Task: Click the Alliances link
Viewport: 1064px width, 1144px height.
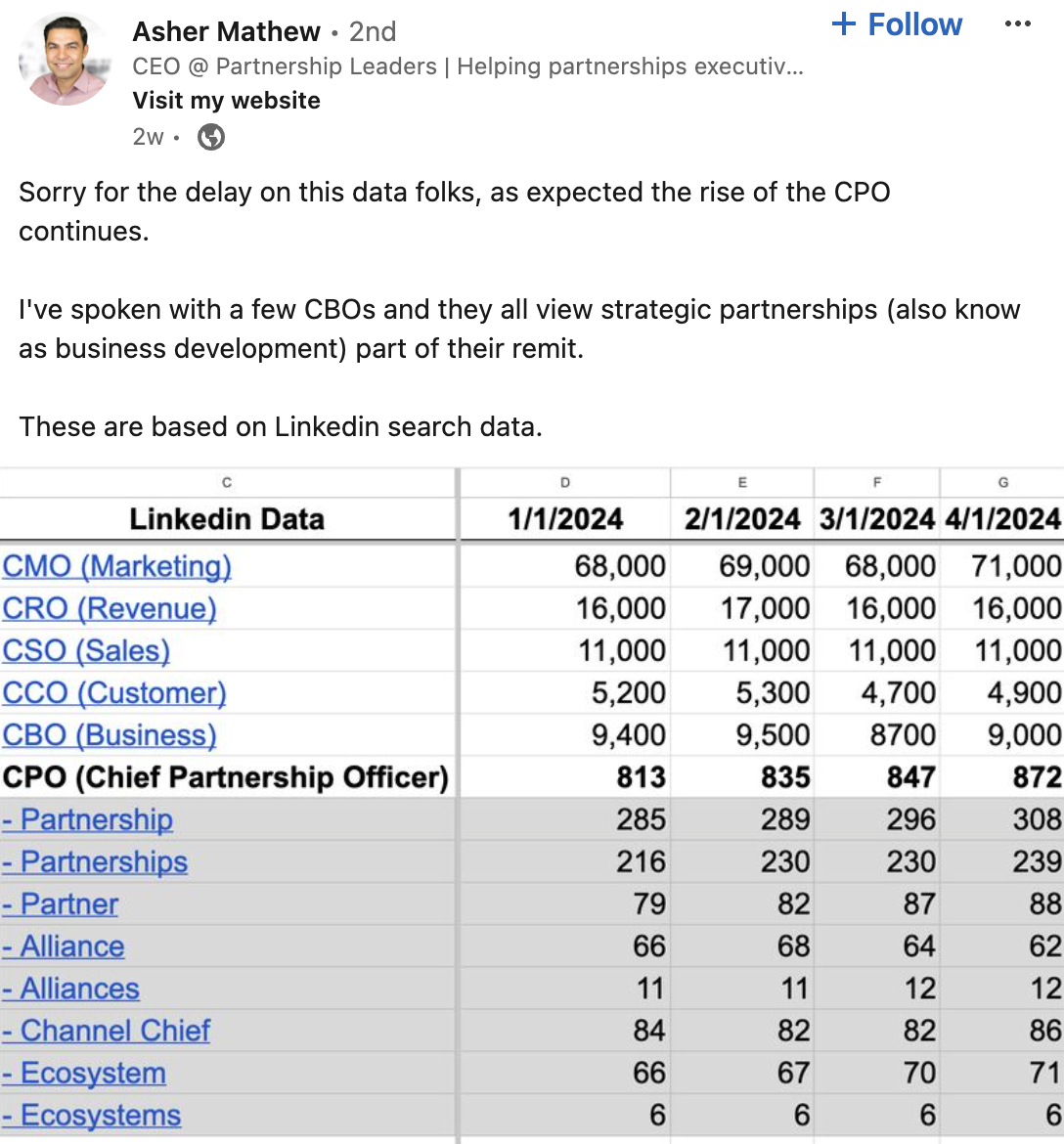Action: [x=71, y=989]
